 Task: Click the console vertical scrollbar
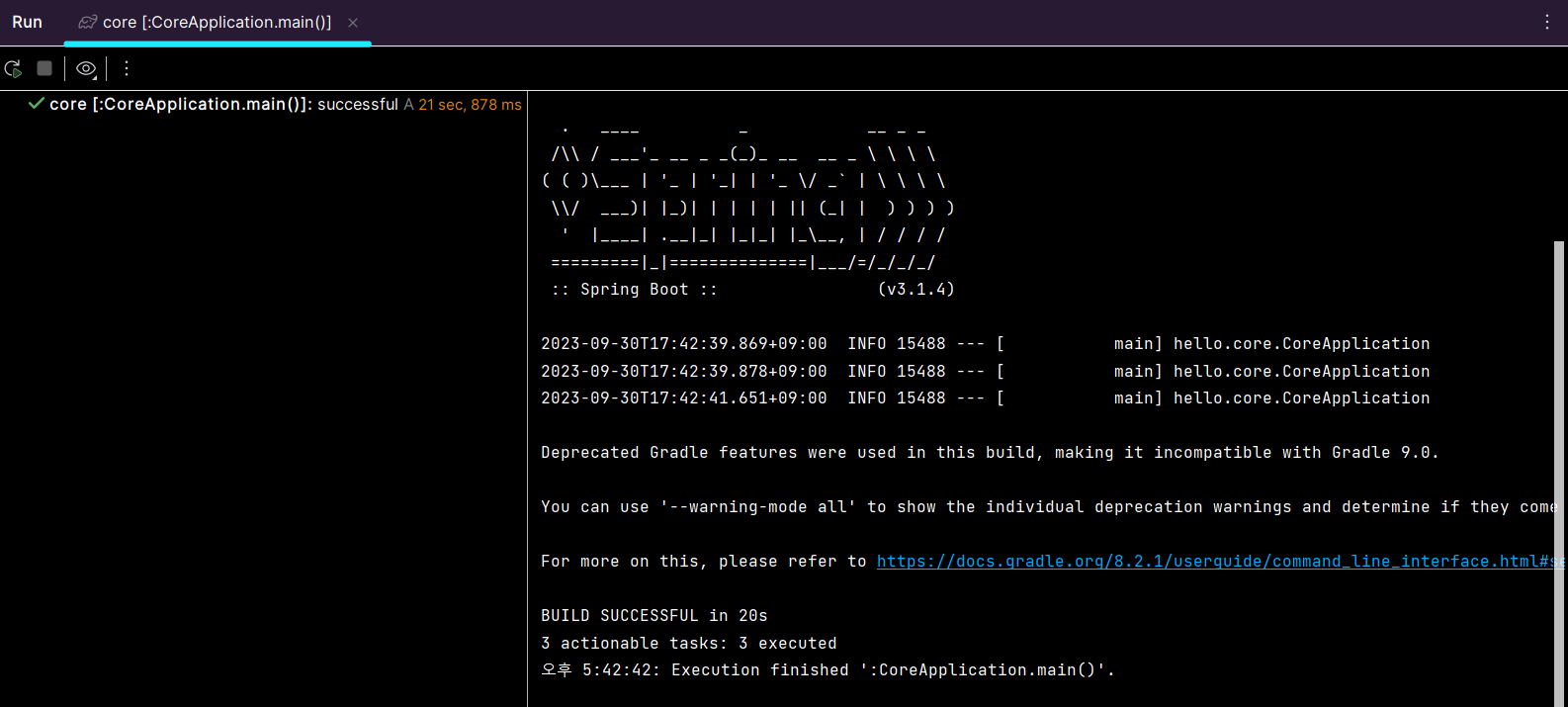pyautogui.click(x=1559, y=473)
